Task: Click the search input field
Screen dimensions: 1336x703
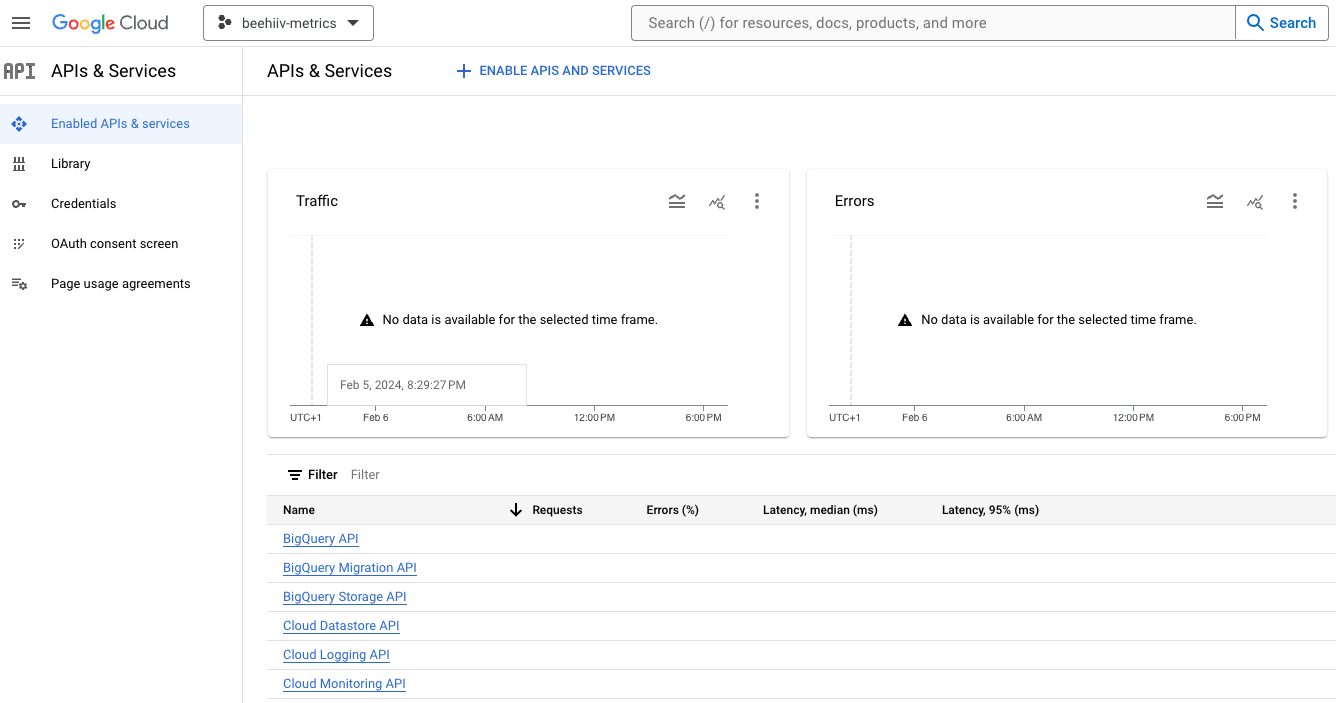Action: pyautogui.click(x=933, y=23)
